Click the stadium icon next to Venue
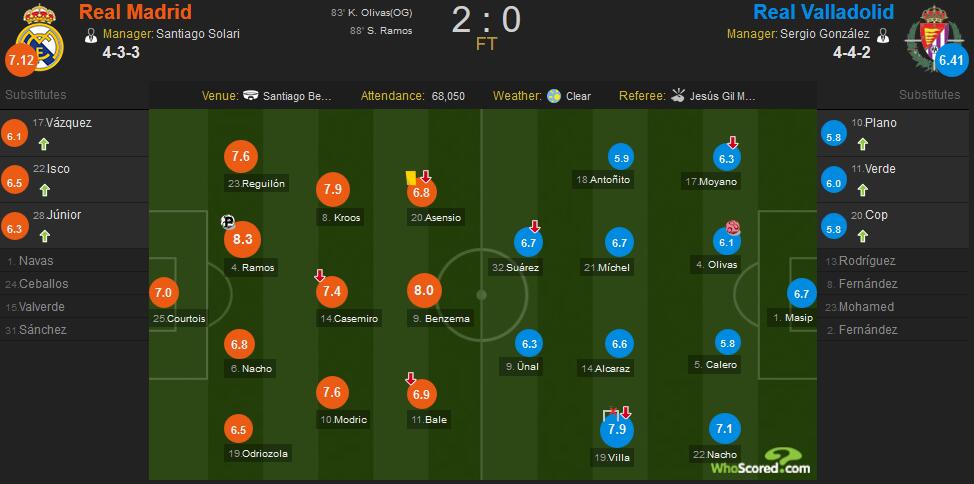The height and width of the screenshot is (484, 974). [251, 96]
